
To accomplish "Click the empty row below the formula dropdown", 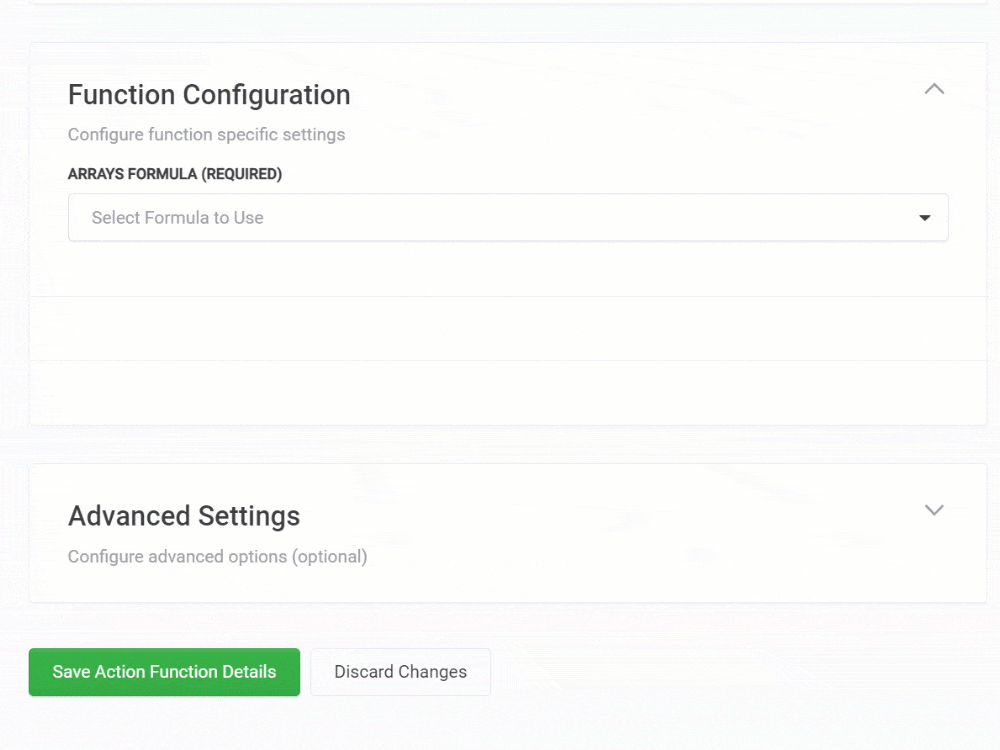I will click(508, 328).
